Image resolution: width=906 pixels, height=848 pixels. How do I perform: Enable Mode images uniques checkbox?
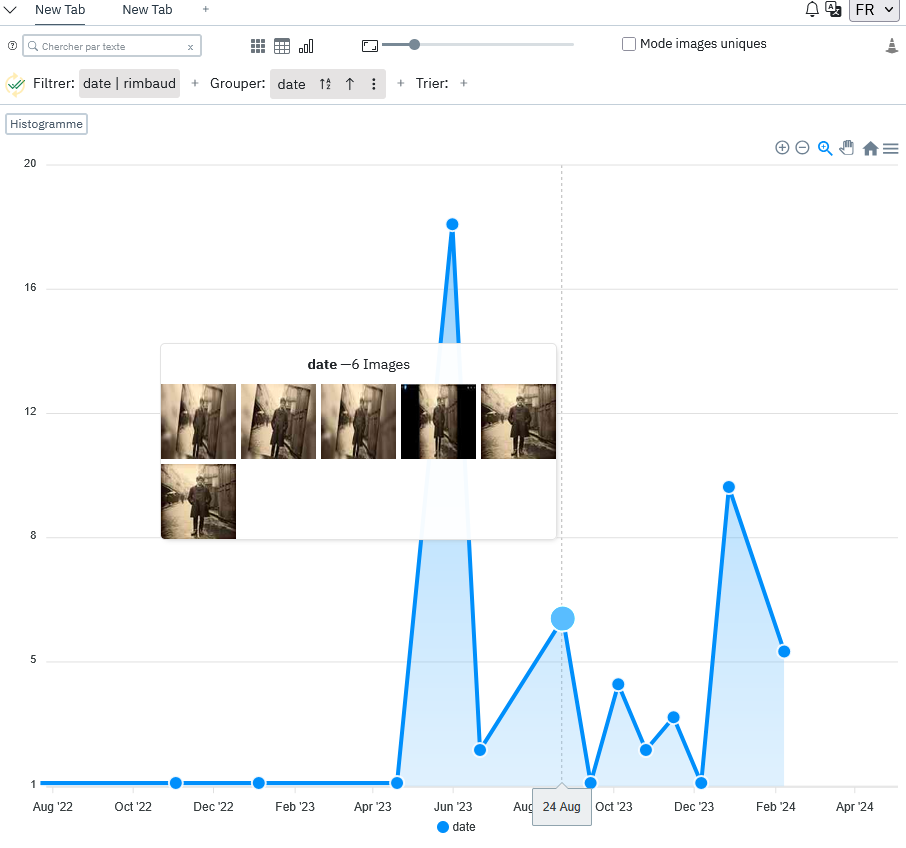(629, 44)
